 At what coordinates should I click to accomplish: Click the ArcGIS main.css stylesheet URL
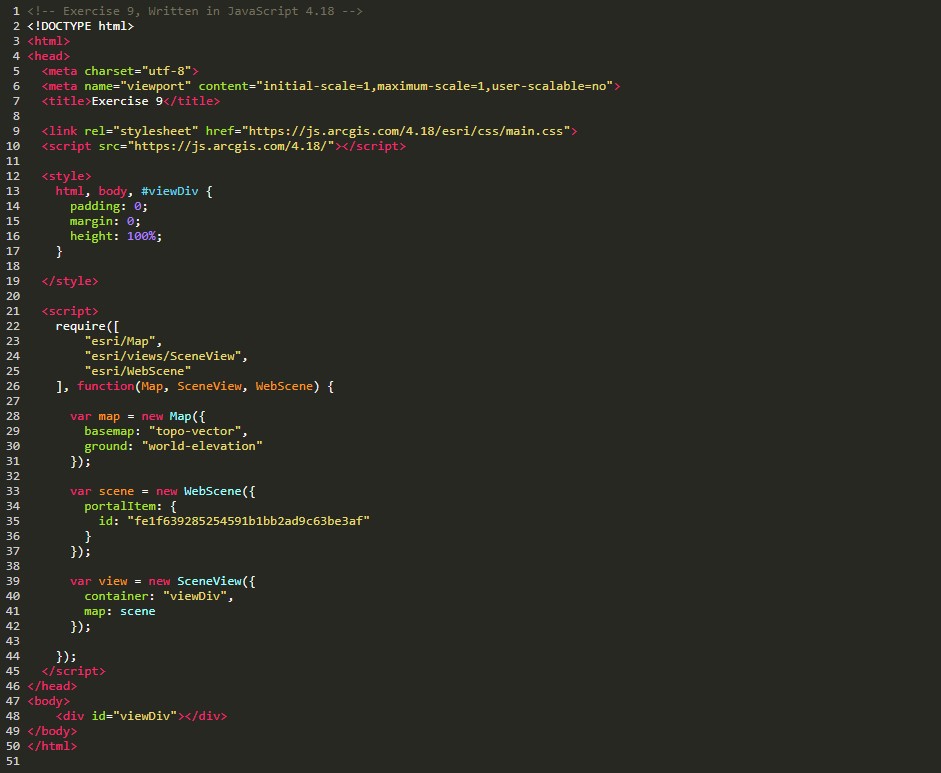(x=408, y=131)
